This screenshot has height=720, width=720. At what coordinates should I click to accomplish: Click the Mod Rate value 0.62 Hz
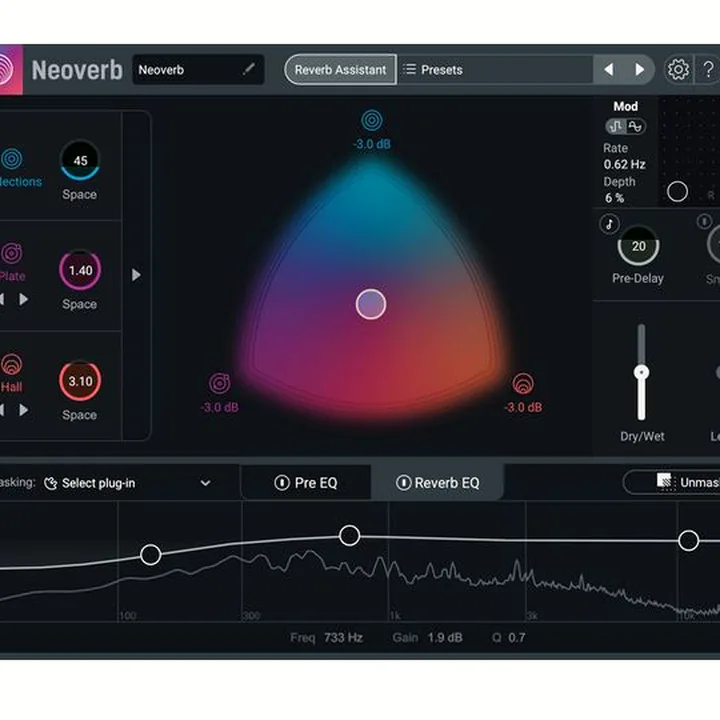(x=624, y=164)
